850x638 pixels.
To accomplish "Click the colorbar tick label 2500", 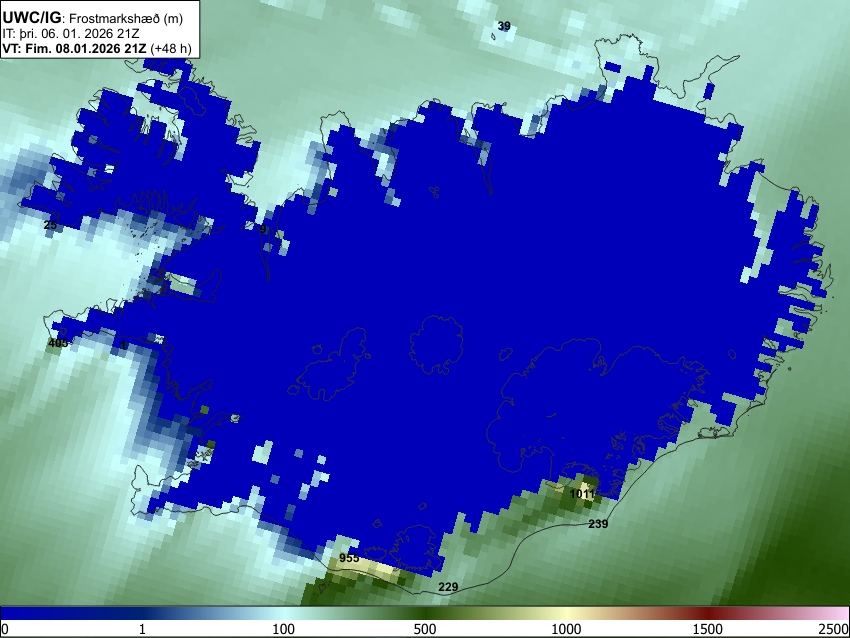I will (834, 629).
